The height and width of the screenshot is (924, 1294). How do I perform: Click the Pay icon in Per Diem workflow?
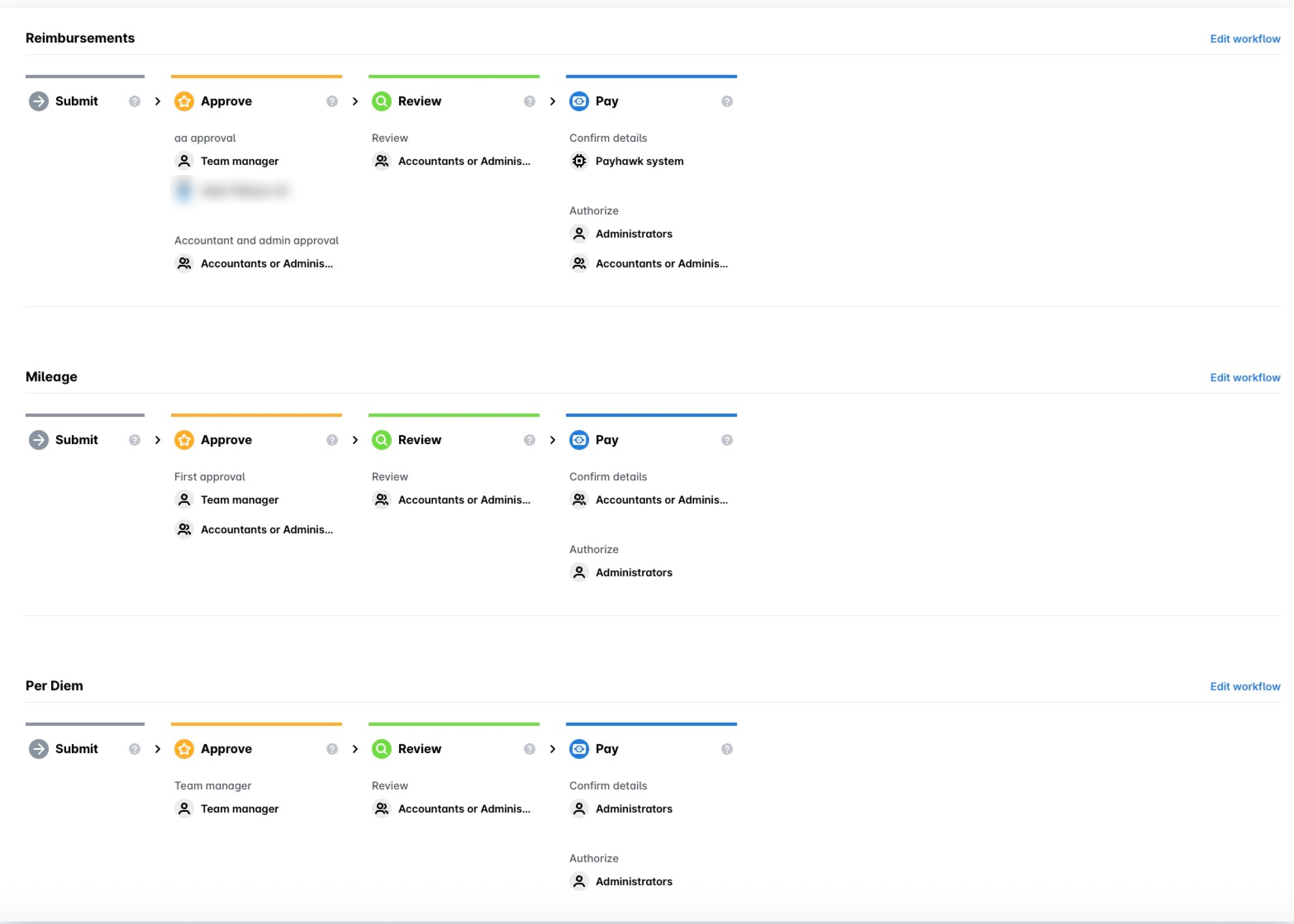[x=579, y=749]
